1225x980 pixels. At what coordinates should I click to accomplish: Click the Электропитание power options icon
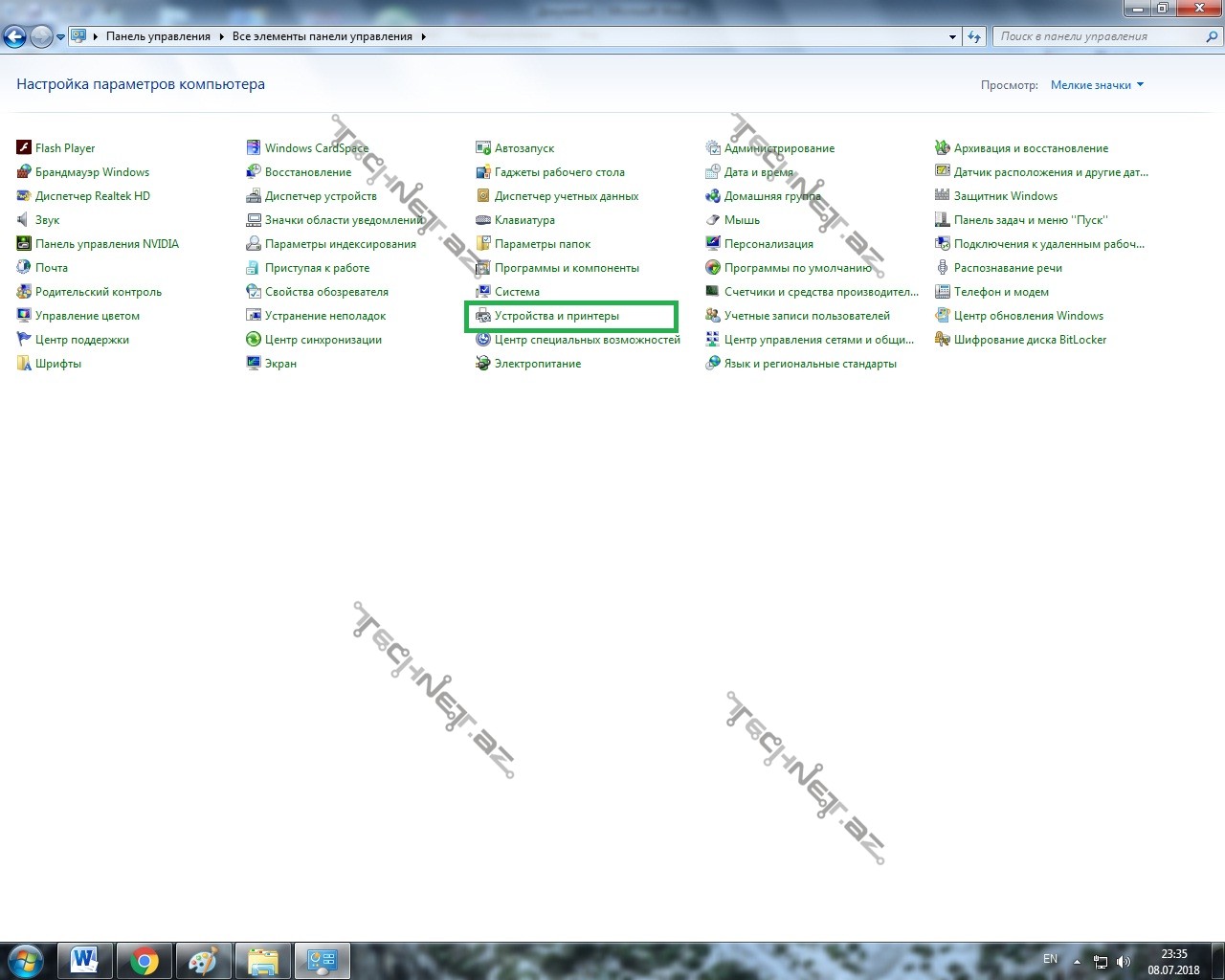483,363
